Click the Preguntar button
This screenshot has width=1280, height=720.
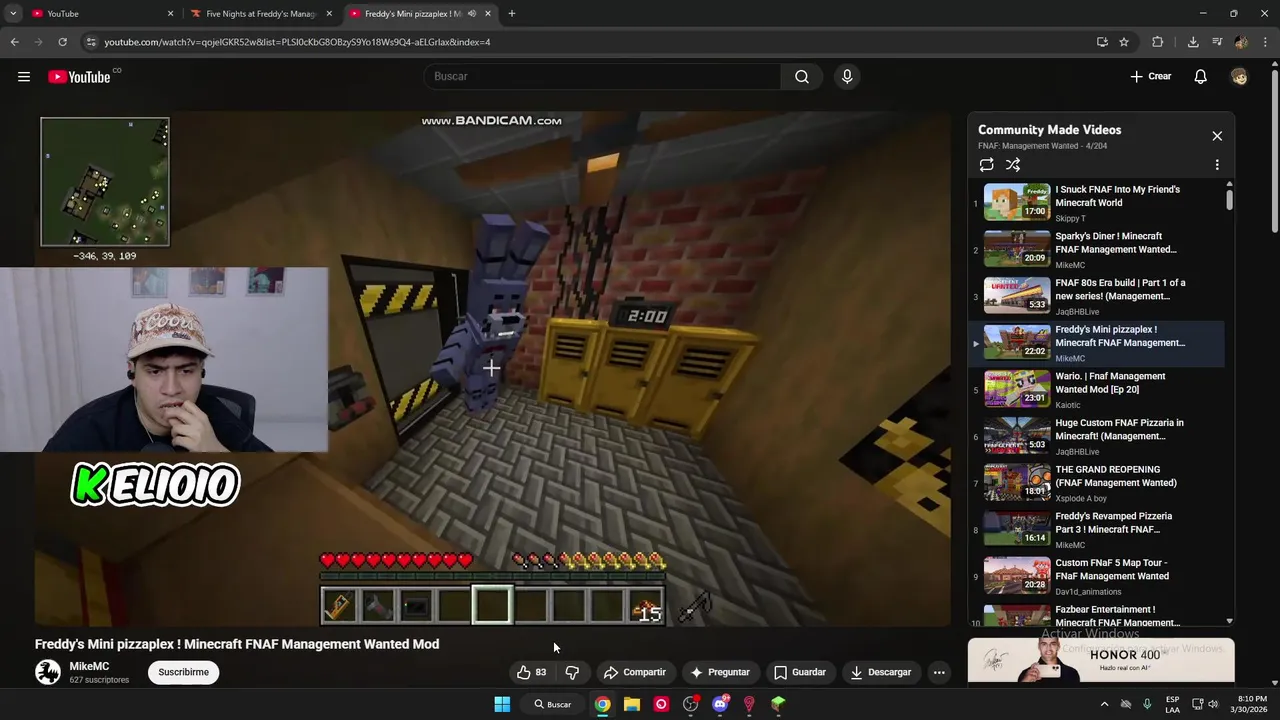[720, 672]
